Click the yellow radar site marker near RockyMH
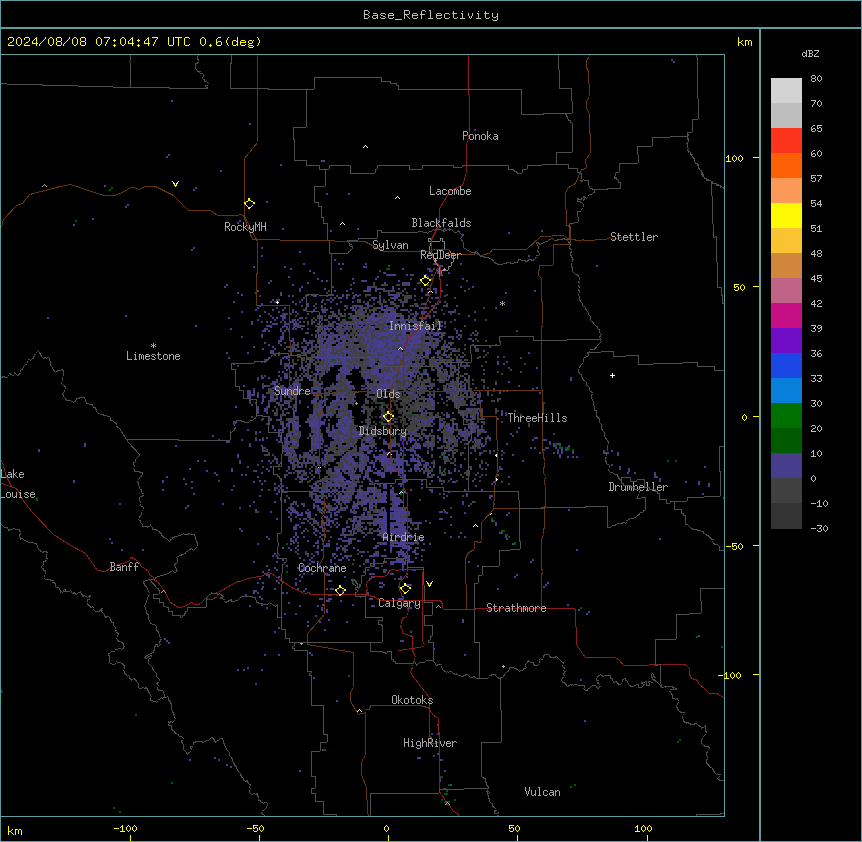The image size is (862, 842). pyautogui.click(x=249, y=204)
